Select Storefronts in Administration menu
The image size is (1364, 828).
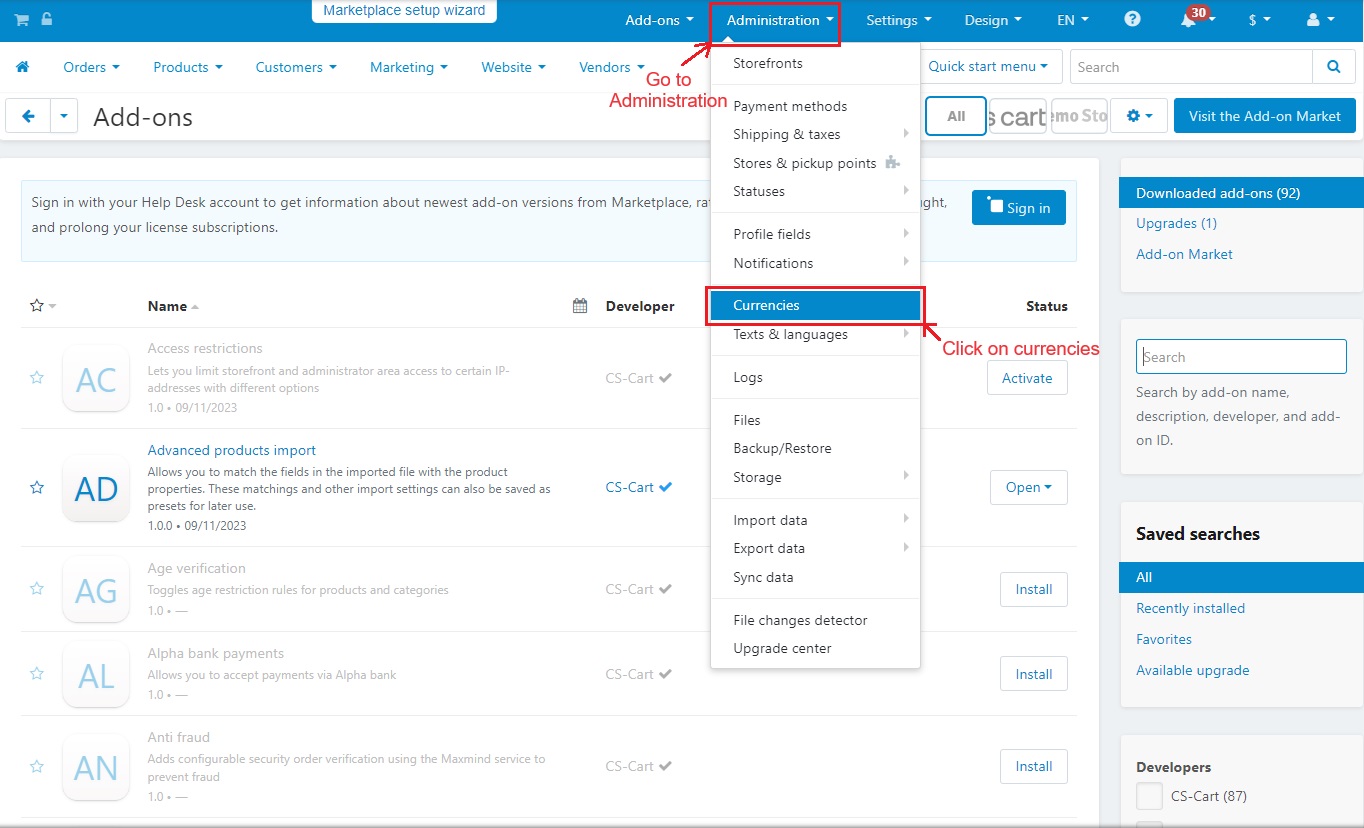[815, 63]
